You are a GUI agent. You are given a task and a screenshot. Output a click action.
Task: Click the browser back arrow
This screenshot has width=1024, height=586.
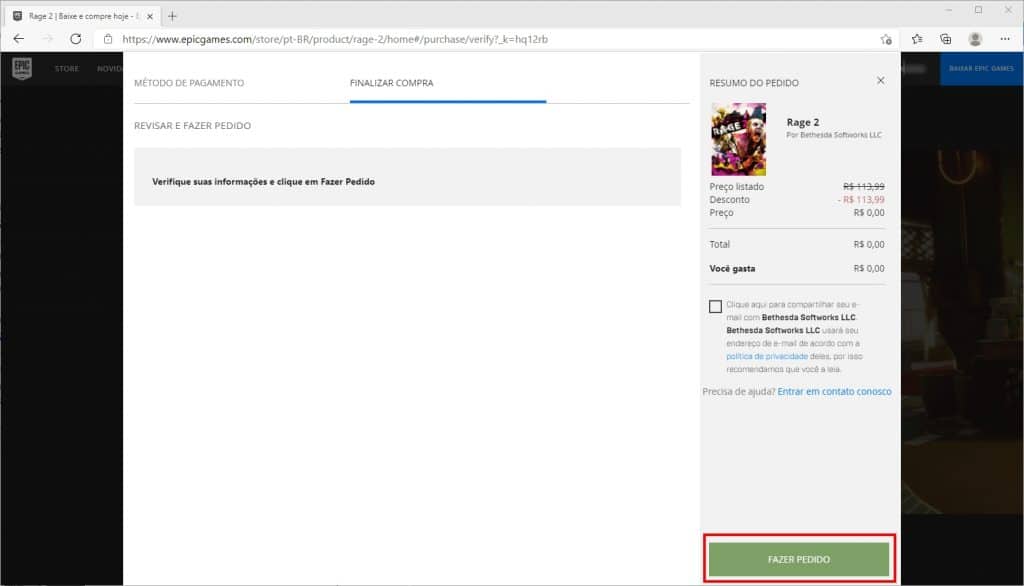tap(18, 39)
